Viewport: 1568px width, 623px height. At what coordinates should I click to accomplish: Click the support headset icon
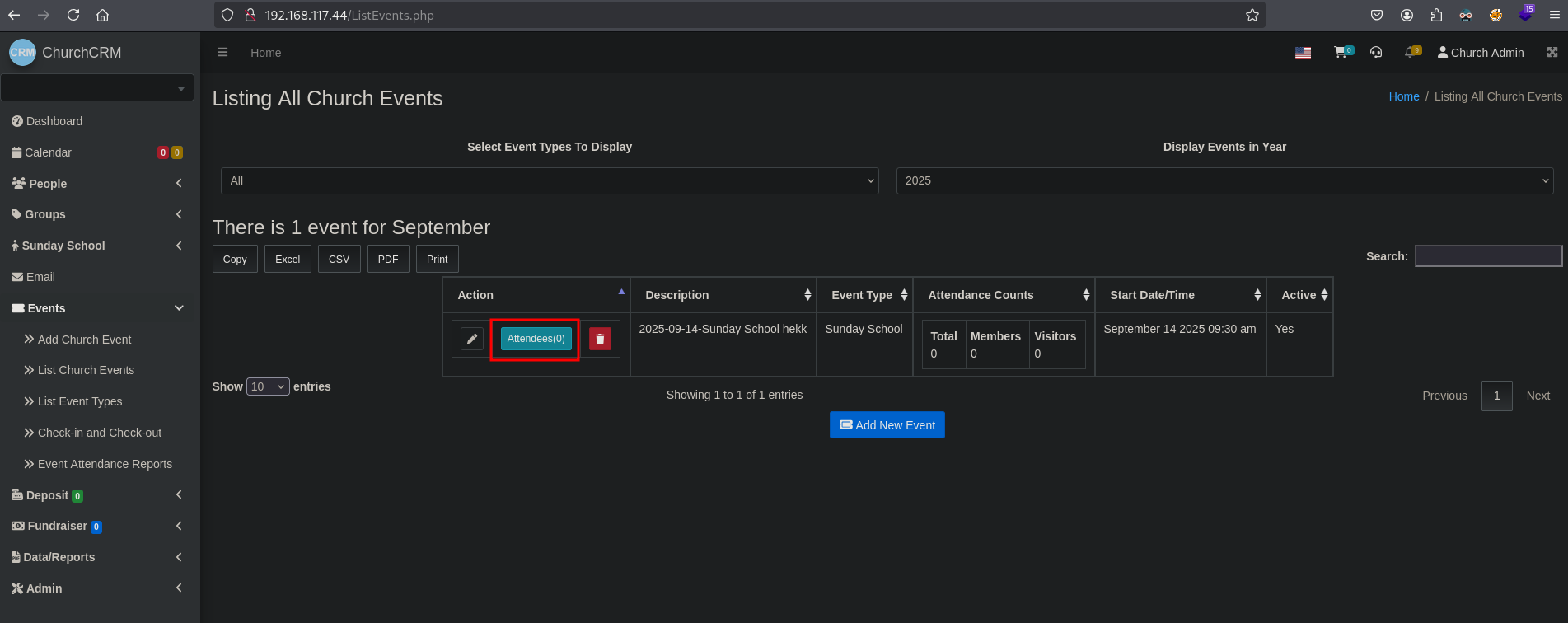[1376, 53]
